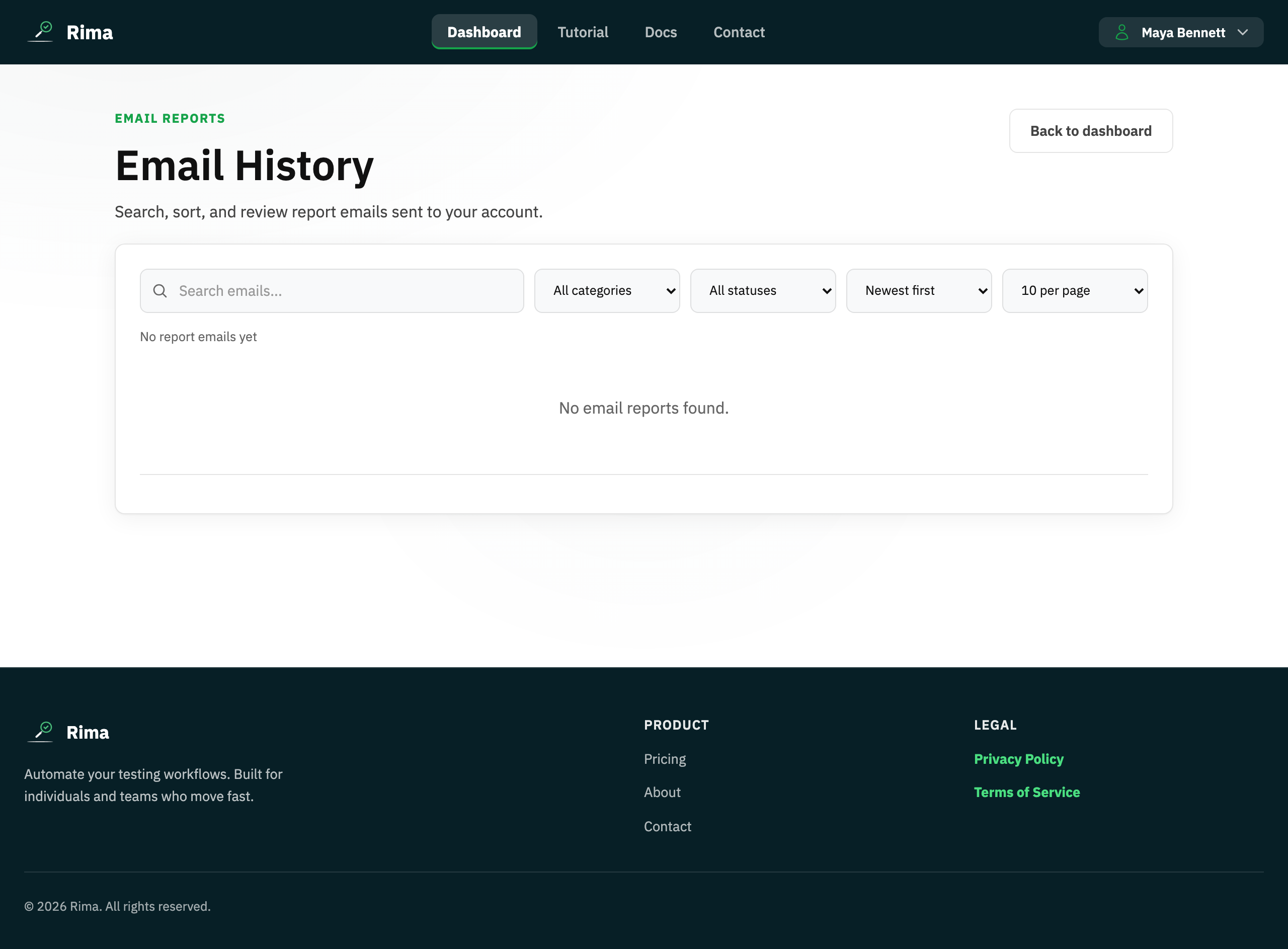Go to the Tutorial nav item
The height and width of the screenshot is (949, 1288).
tap(583, 32)
